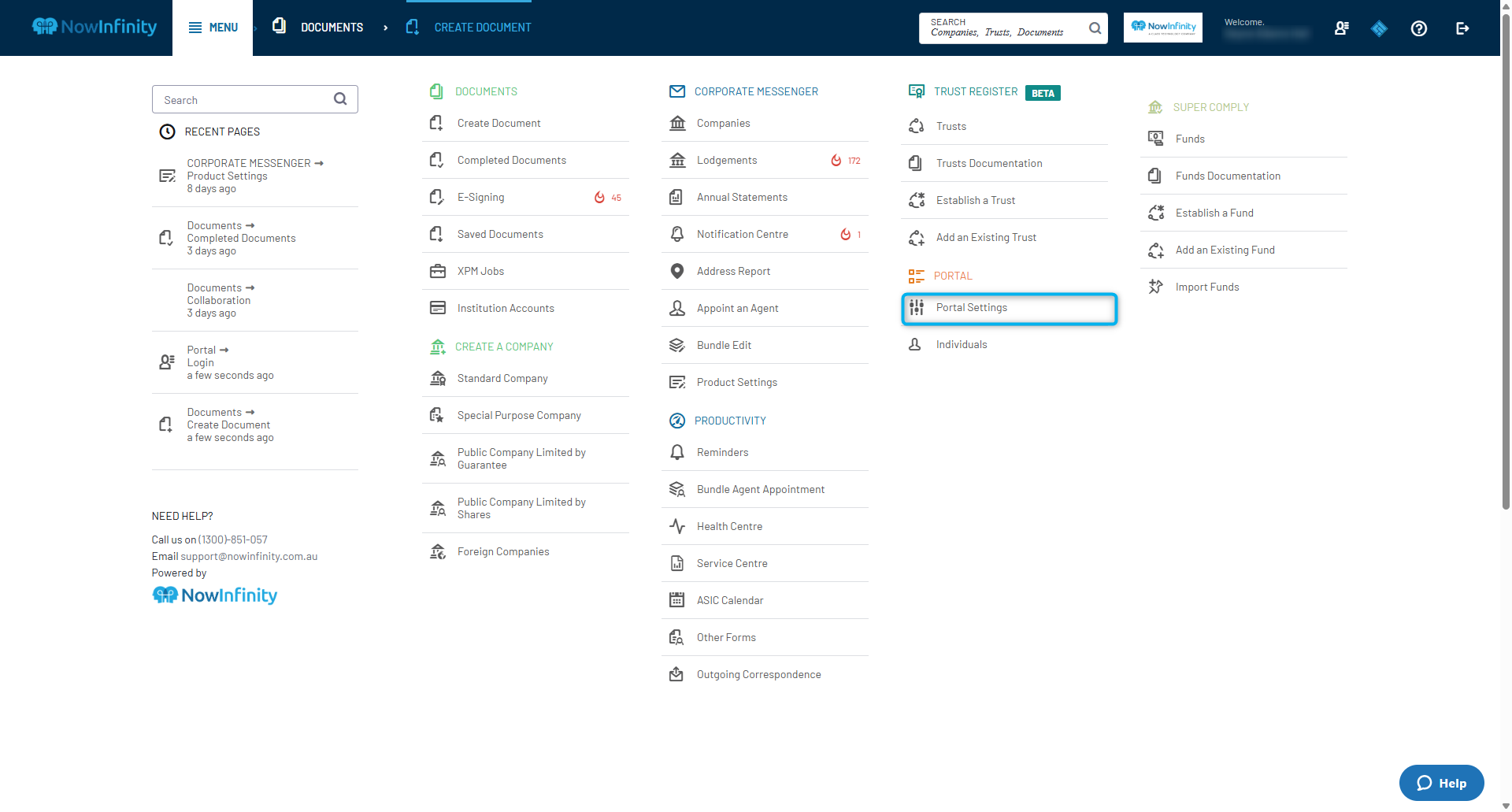Click the E-Signing icon
Viewport: 1512px width, 812px height.
(x=437, y=197)
